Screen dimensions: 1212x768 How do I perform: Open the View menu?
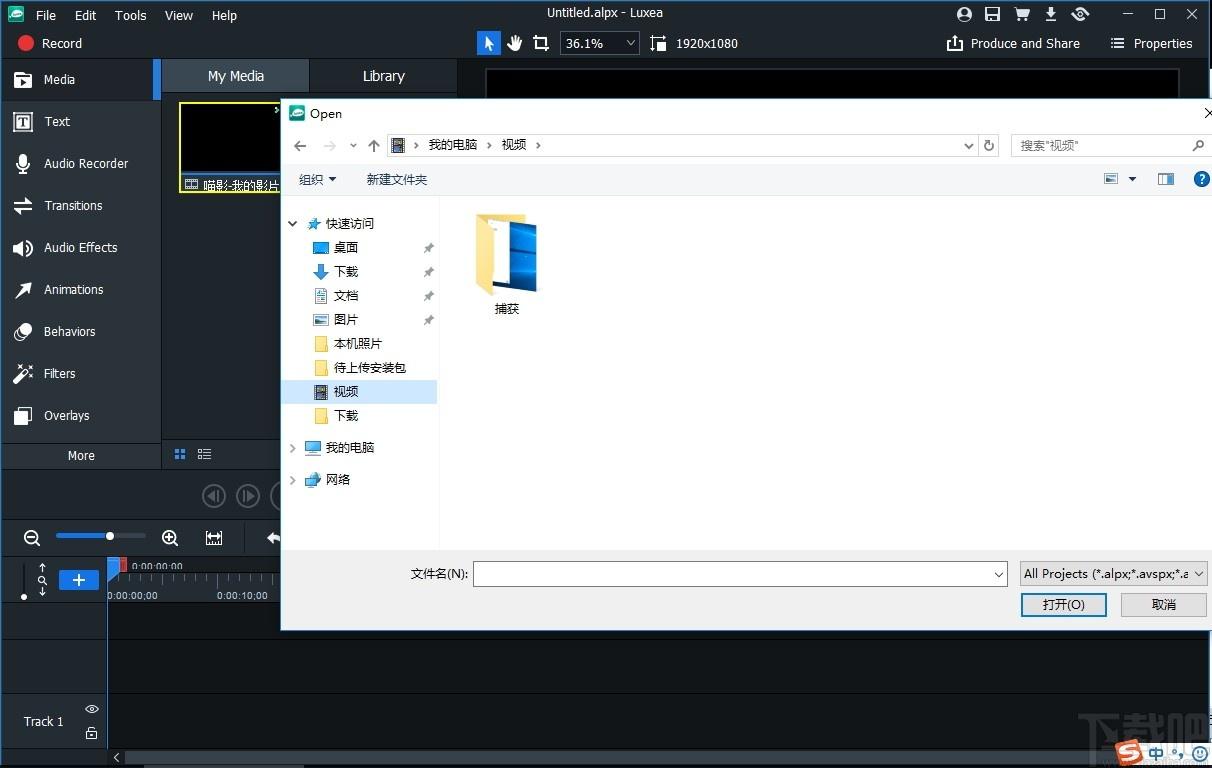coord(179,15)
